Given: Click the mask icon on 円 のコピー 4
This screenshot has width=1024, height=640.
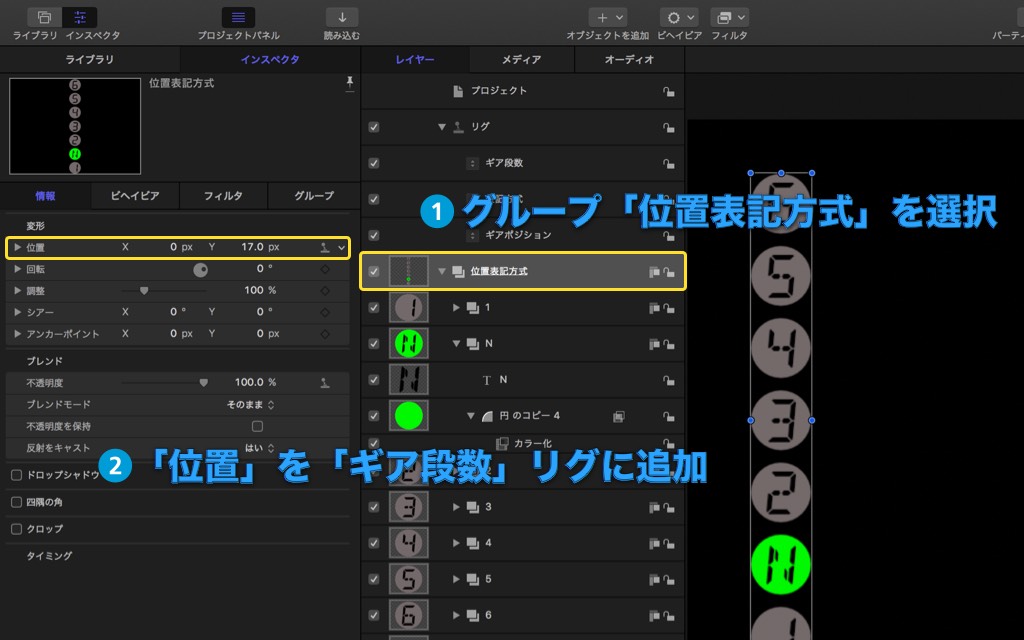Looking at the screenshot, I should [618, 416].
